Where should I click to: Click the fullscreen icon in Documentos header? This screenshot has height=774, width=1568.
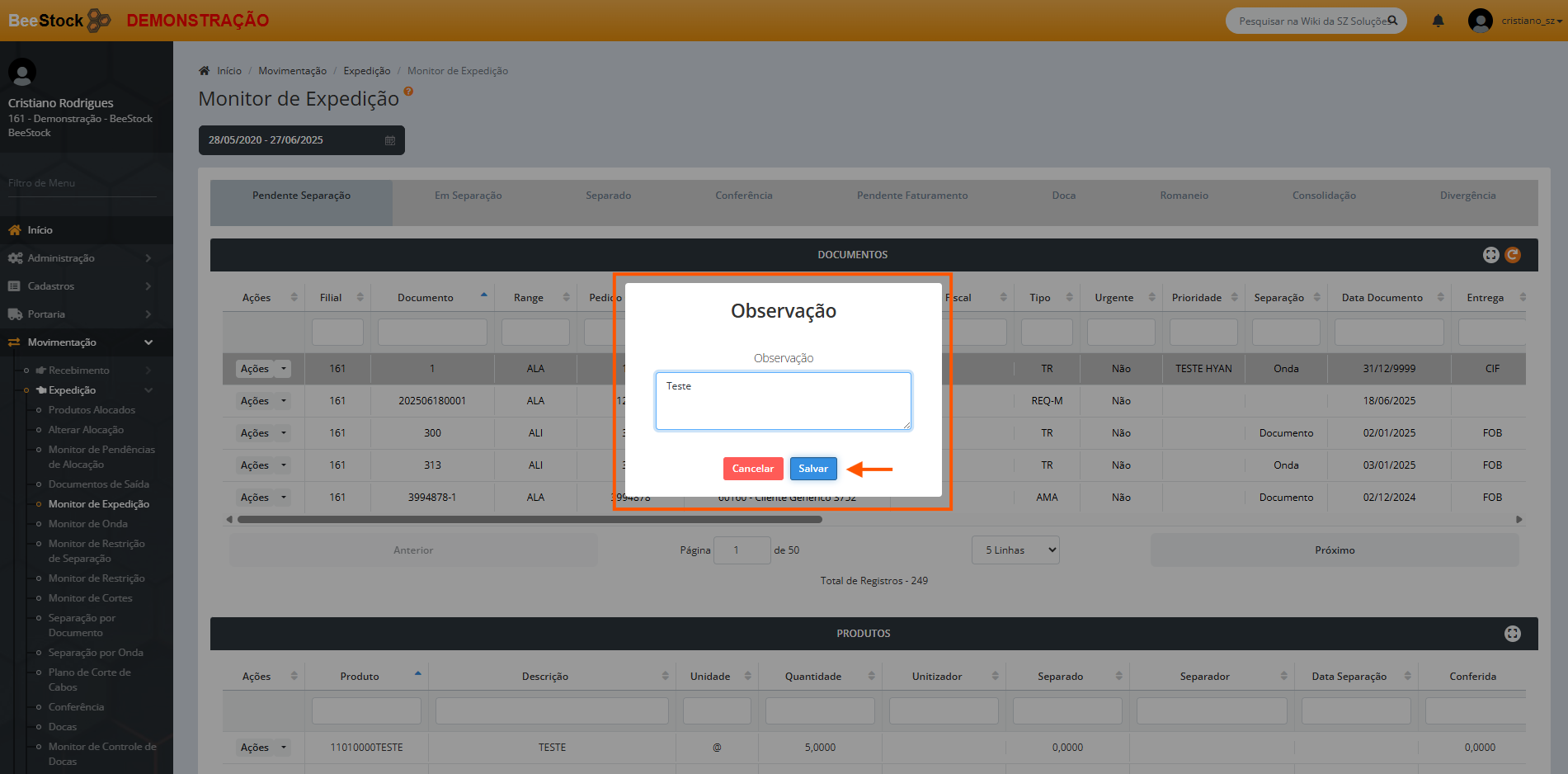(x=1490, y=255)
